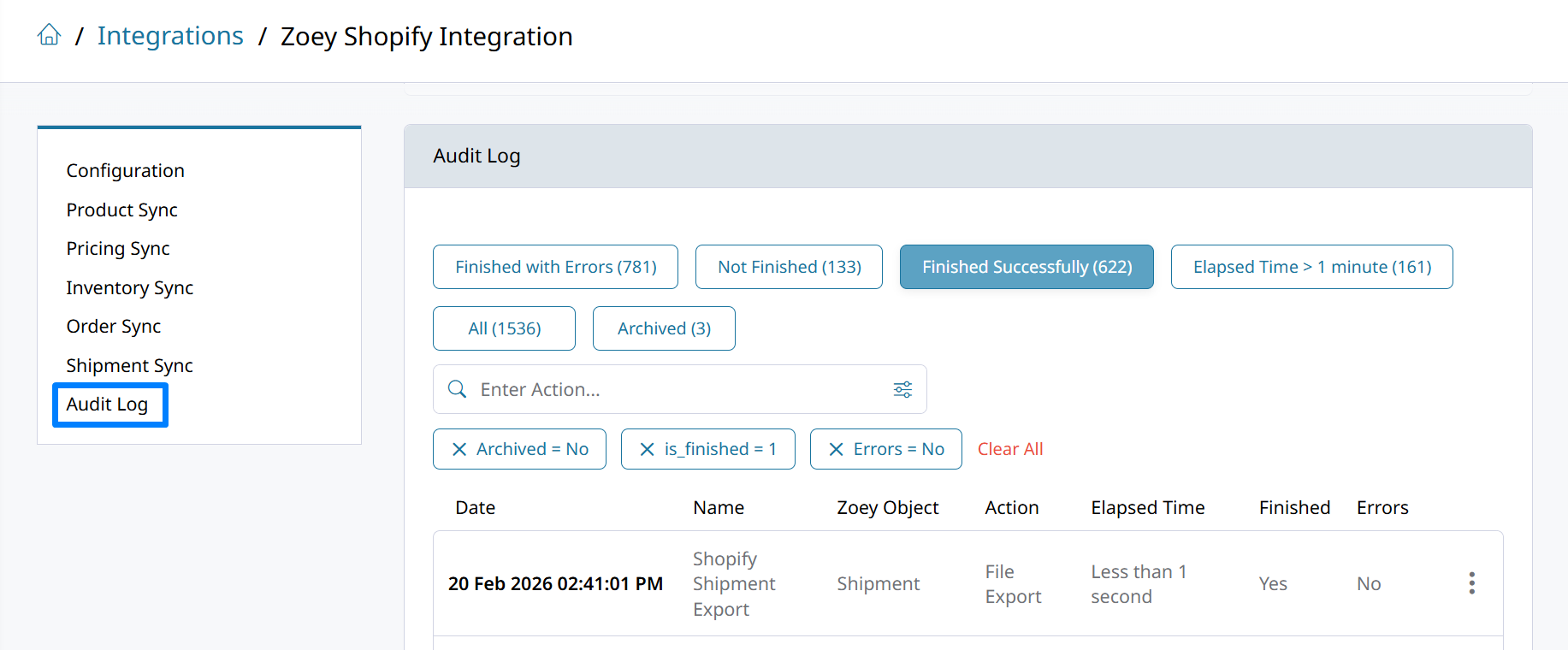Filter by Not Finished (133)
This screenshot has width=1568, height=650.
point(789,267)
